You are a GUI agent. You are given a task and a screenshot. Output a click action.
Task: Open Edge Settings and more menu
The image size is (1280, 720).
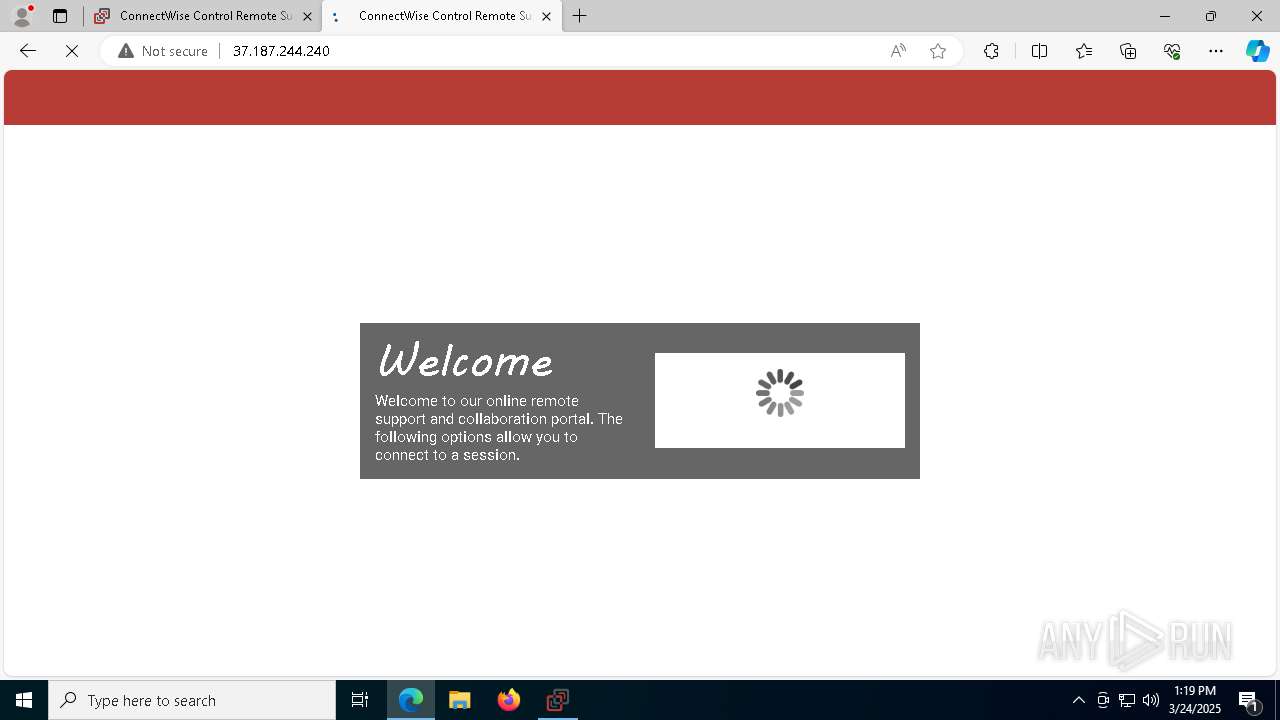click(x=1216, y=51)
